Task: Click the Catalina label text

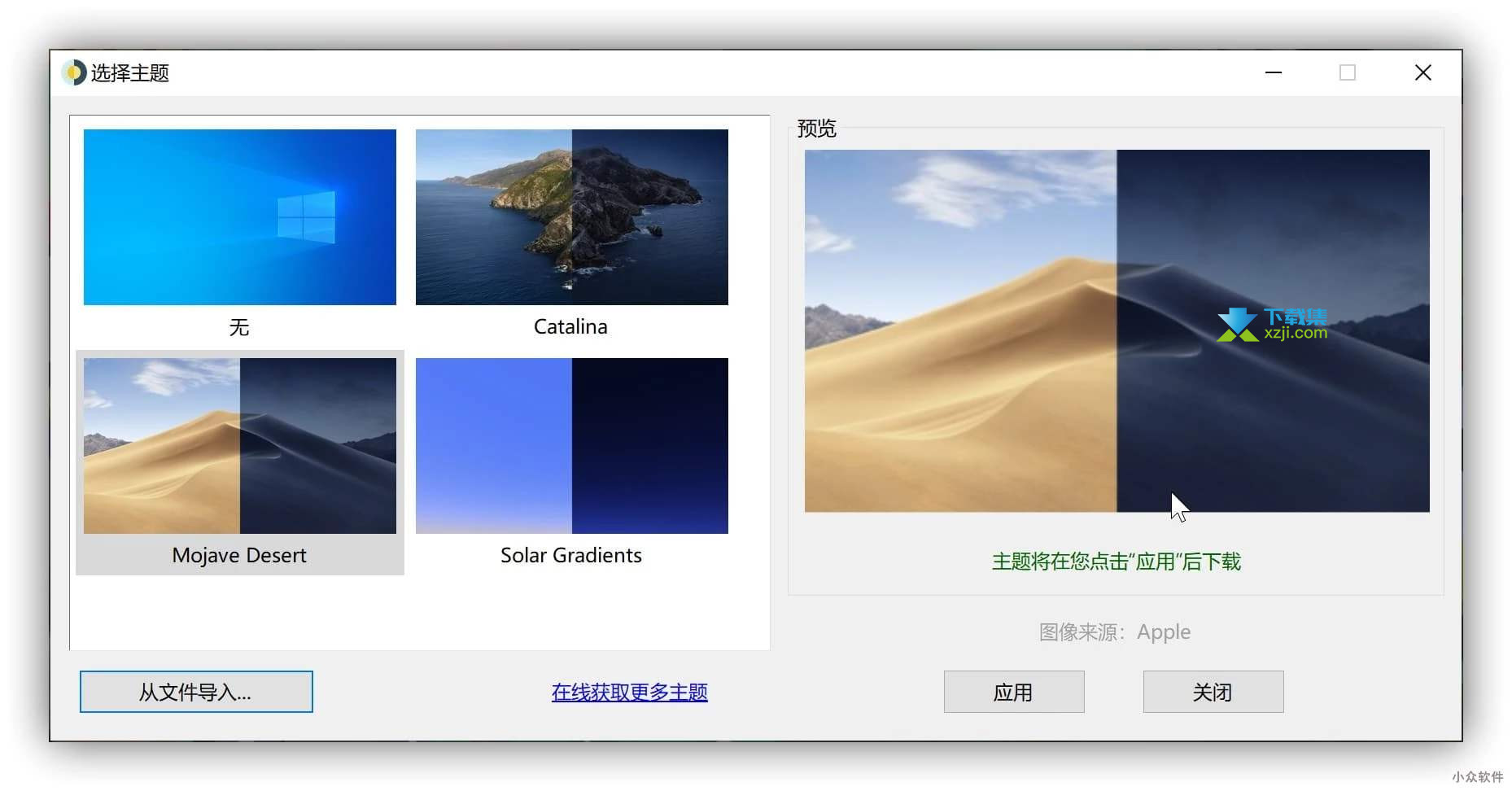Action: point(570,326)
